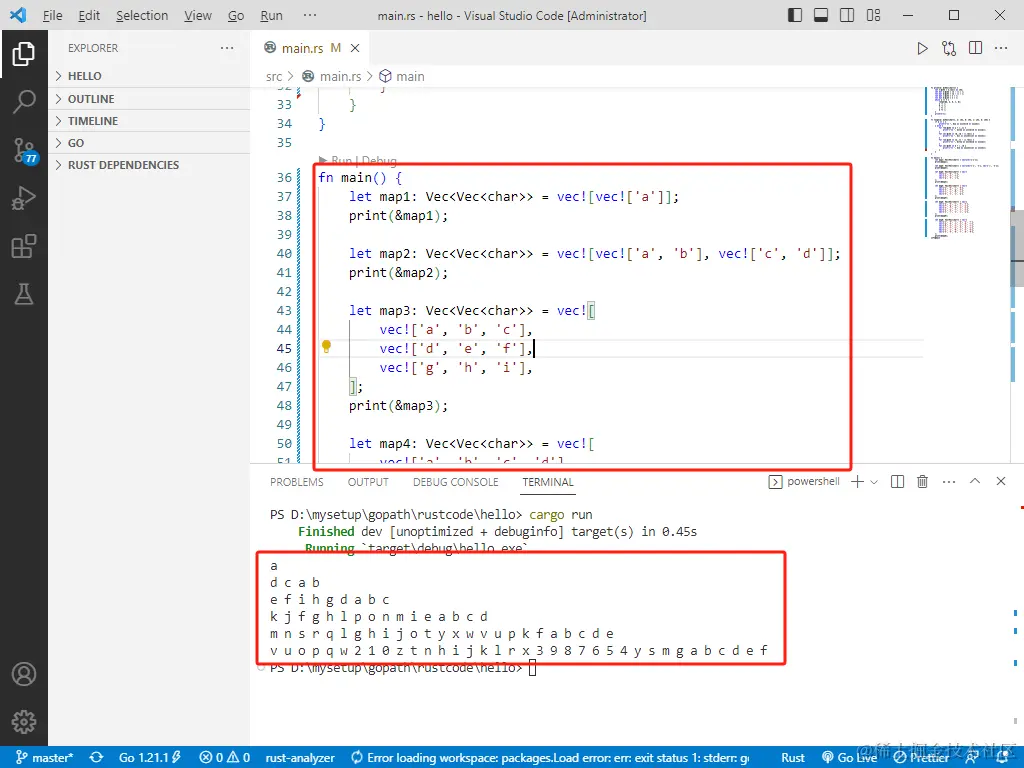Click the main.rs breadcrumb segment

coord(331,76)
